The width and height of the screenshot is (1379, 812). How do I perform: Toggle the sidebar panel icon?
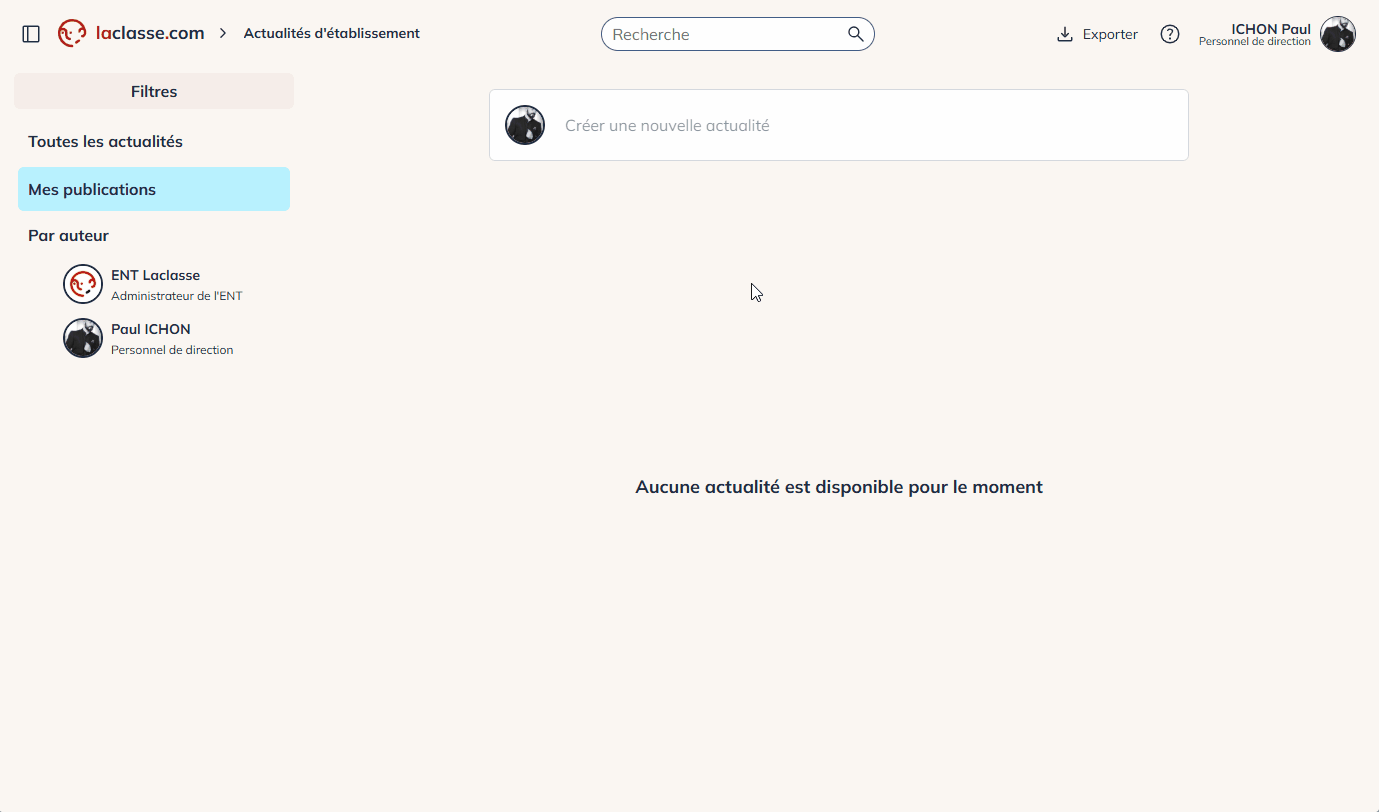pyautogui.click(x=31, y=34)
